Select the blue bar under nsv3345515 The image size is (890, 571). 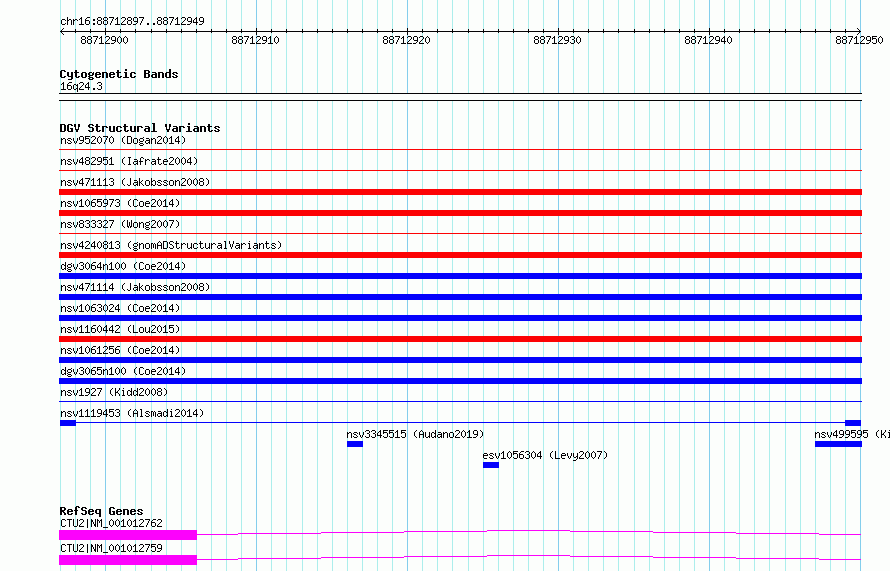point(355,444)
